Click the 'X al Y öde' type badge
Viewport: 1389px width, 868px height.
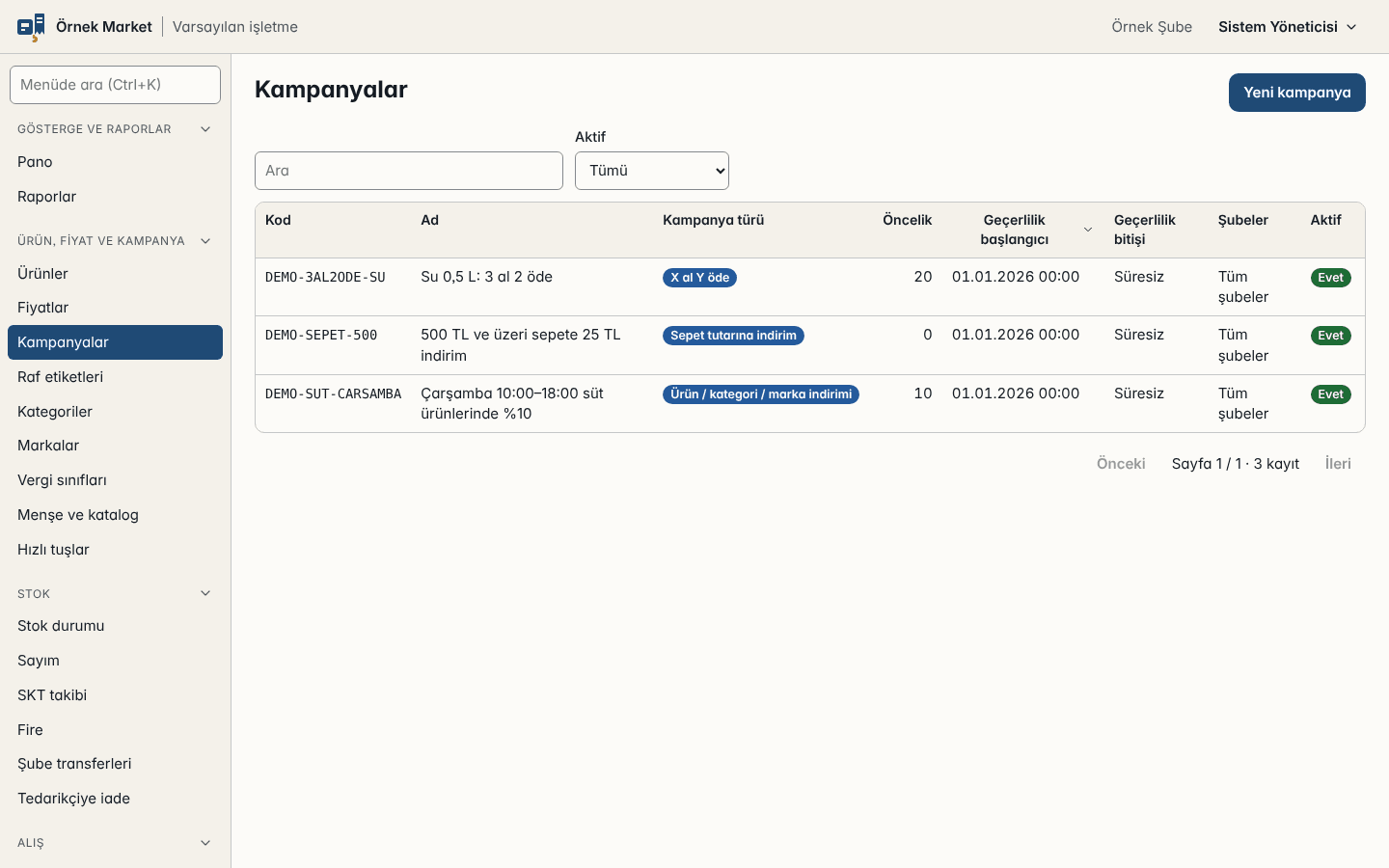pyautogui.click(x=700, y=278)
